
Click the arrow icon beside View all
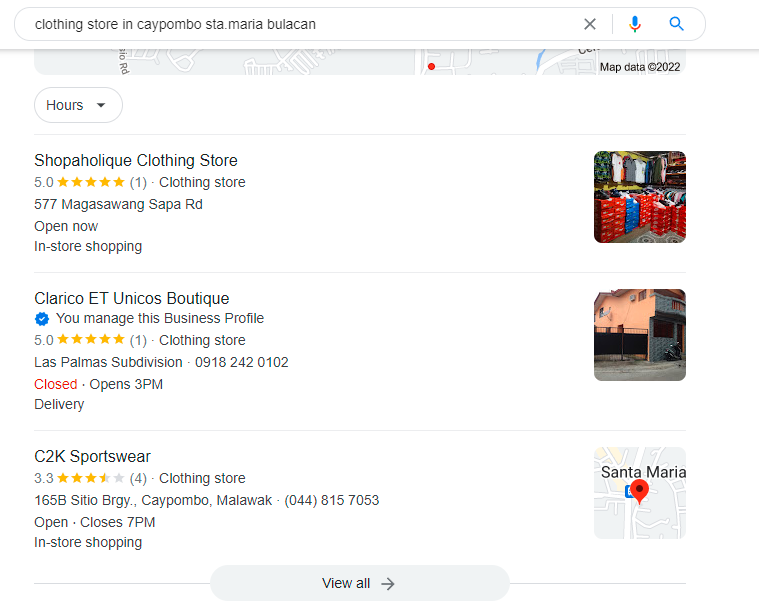pyautogui.click(x=388, y=584)
